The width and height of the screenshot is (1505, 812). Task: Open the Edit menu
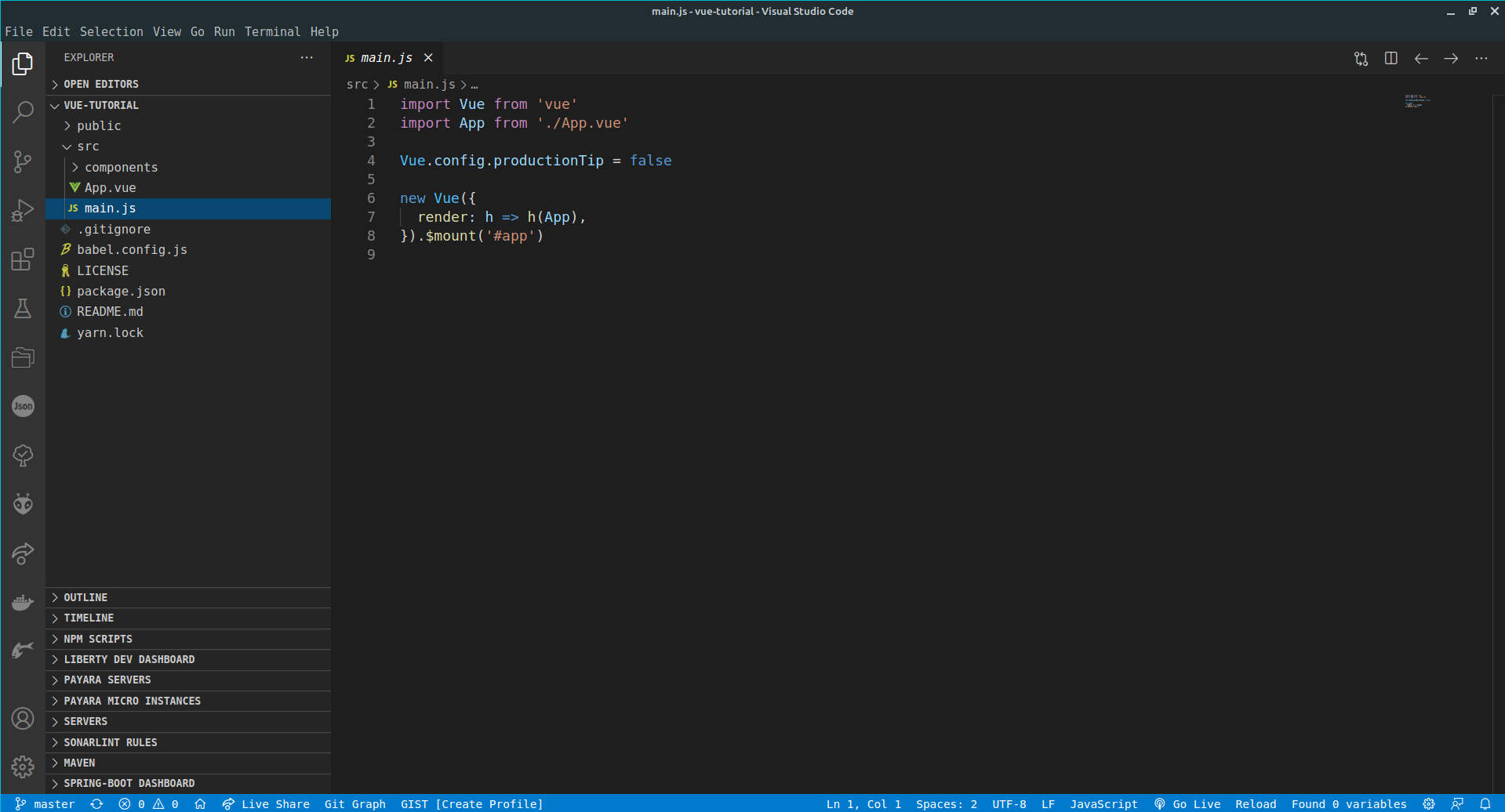pos(56,31)
